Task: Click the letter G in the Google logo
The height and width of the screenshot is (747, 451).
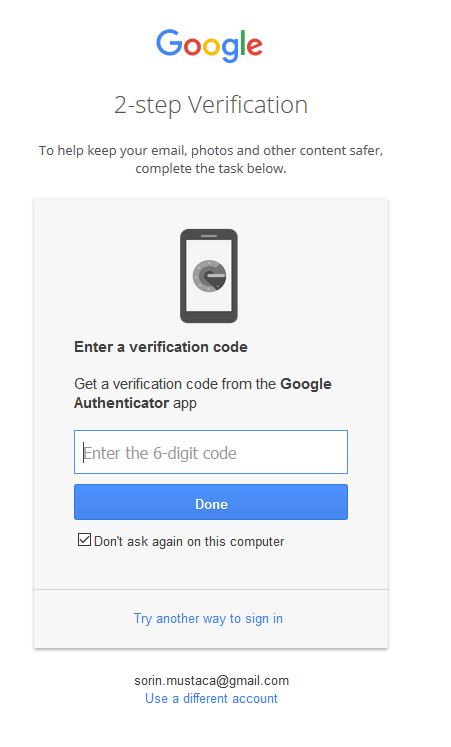Action: coord(169,42)
